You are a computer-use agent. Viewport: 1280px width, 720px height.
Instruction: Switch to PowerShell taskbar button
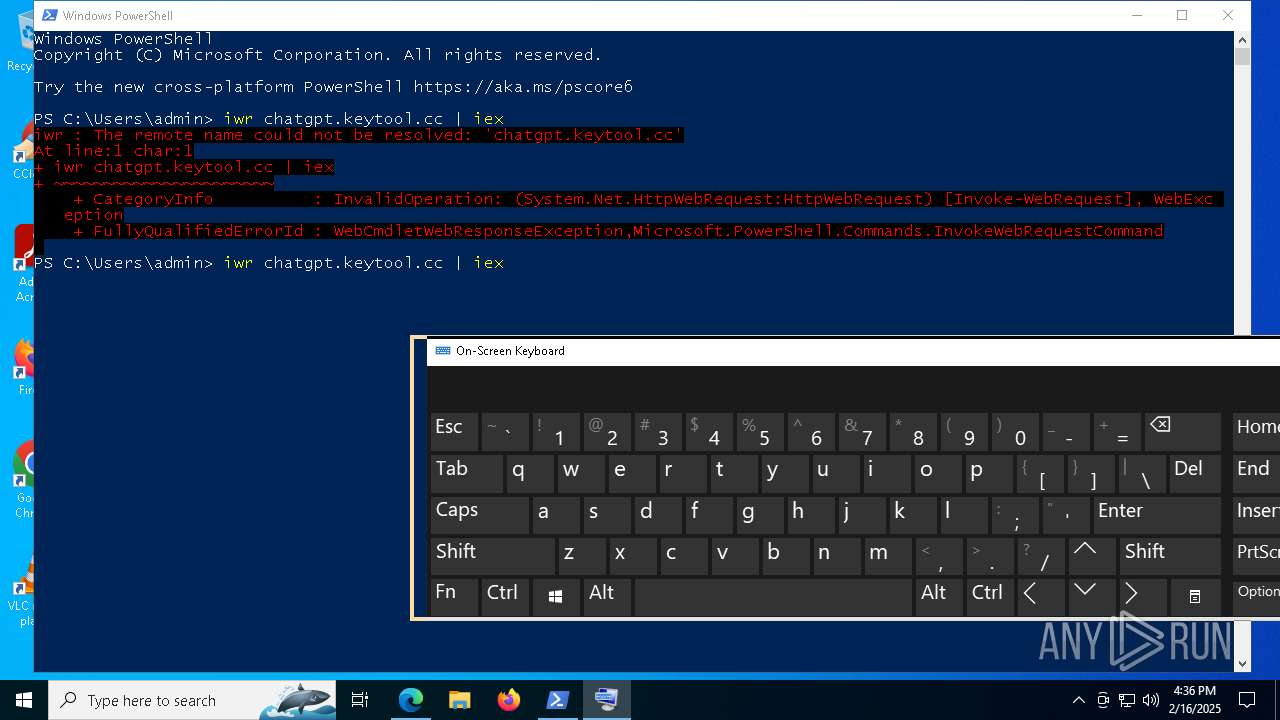pyautogui.click(x=558, y=700)
